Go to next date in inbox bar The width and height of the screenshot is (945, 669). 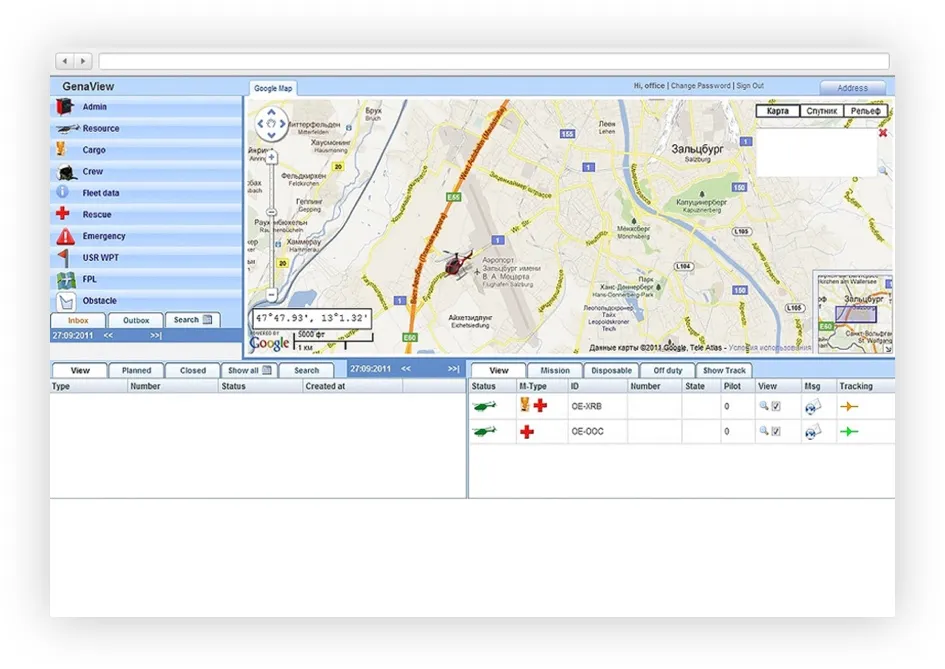point(156,336)
